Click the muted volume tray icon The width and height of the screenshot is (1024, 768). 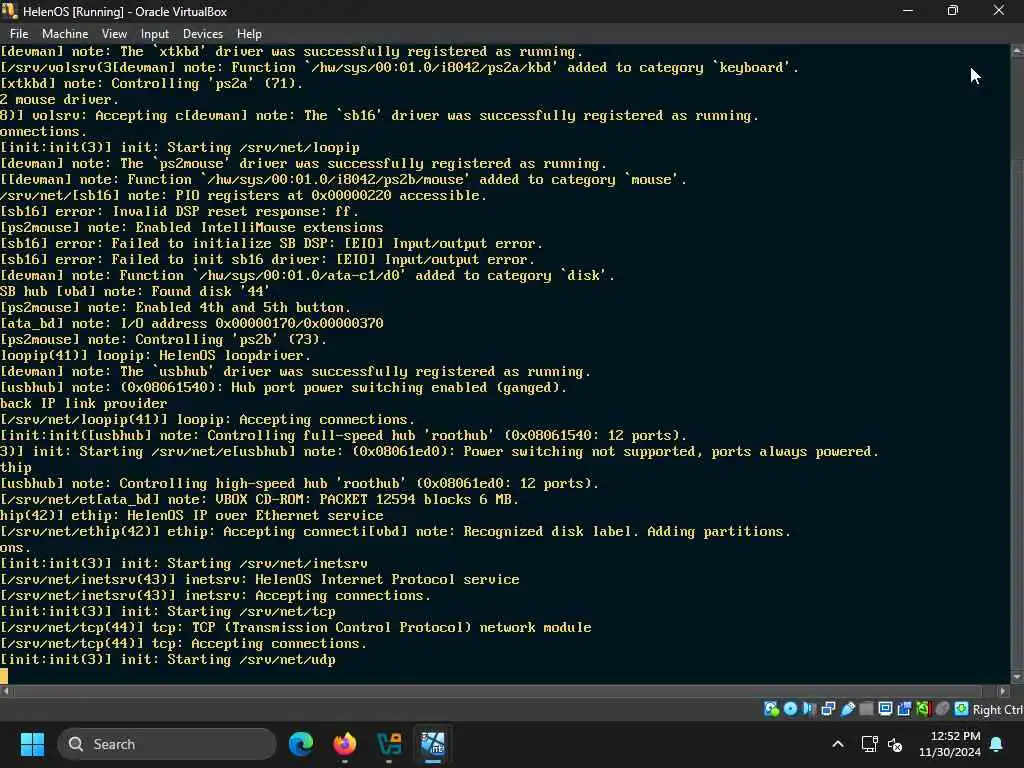[x=895, y=744]
